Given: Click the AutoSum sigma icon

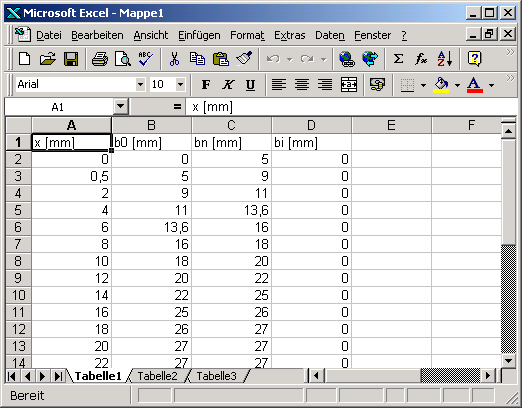Looking at the screenshot, I should [x=398, y=59].
